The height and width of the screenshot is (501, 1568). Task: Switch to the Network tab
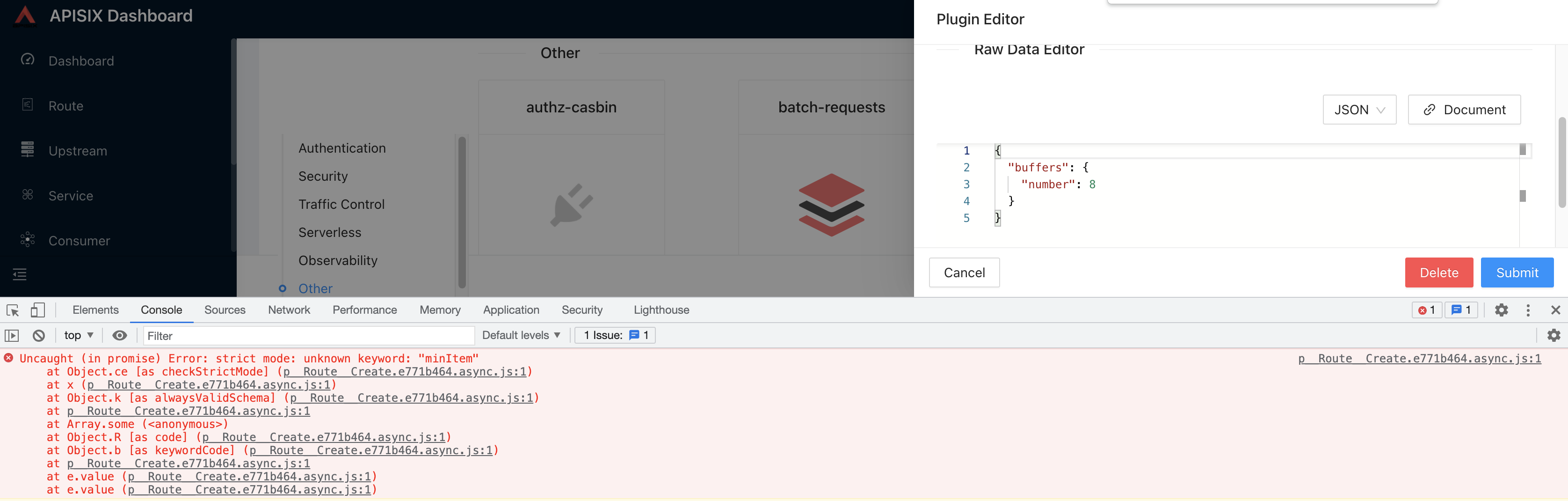point(289,309)
